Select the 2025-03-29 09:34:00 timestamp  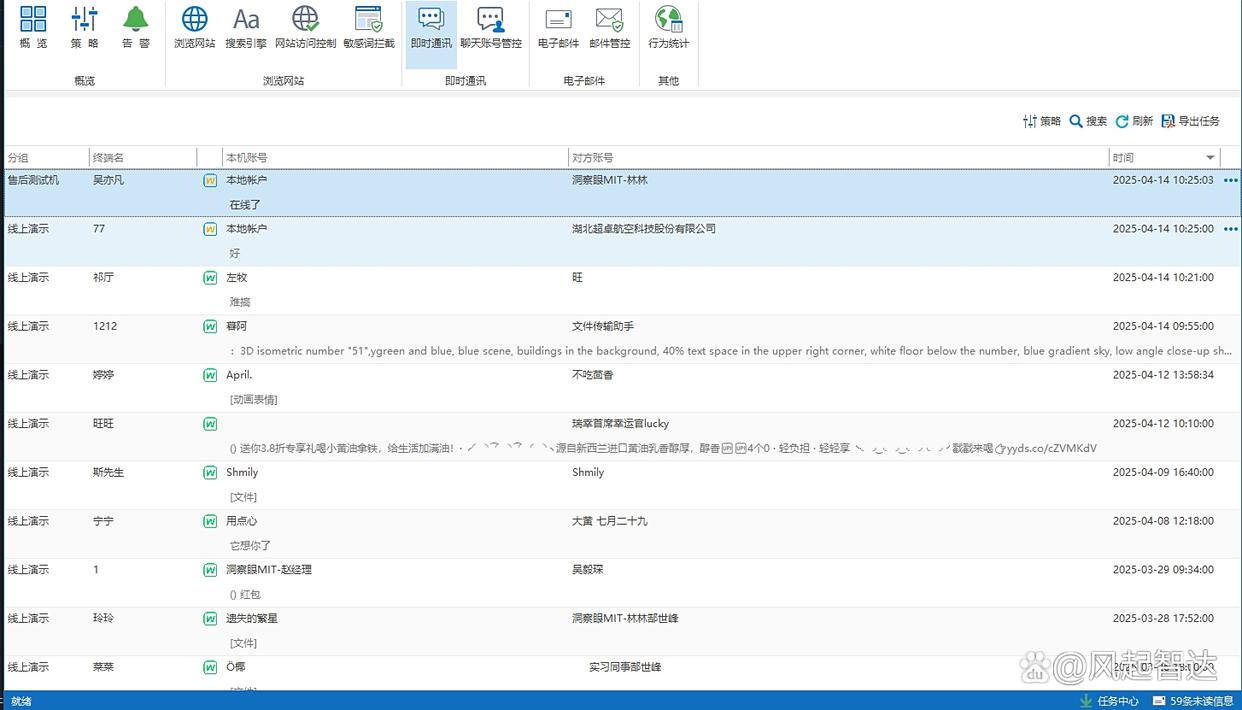(x=1163, y=570)
